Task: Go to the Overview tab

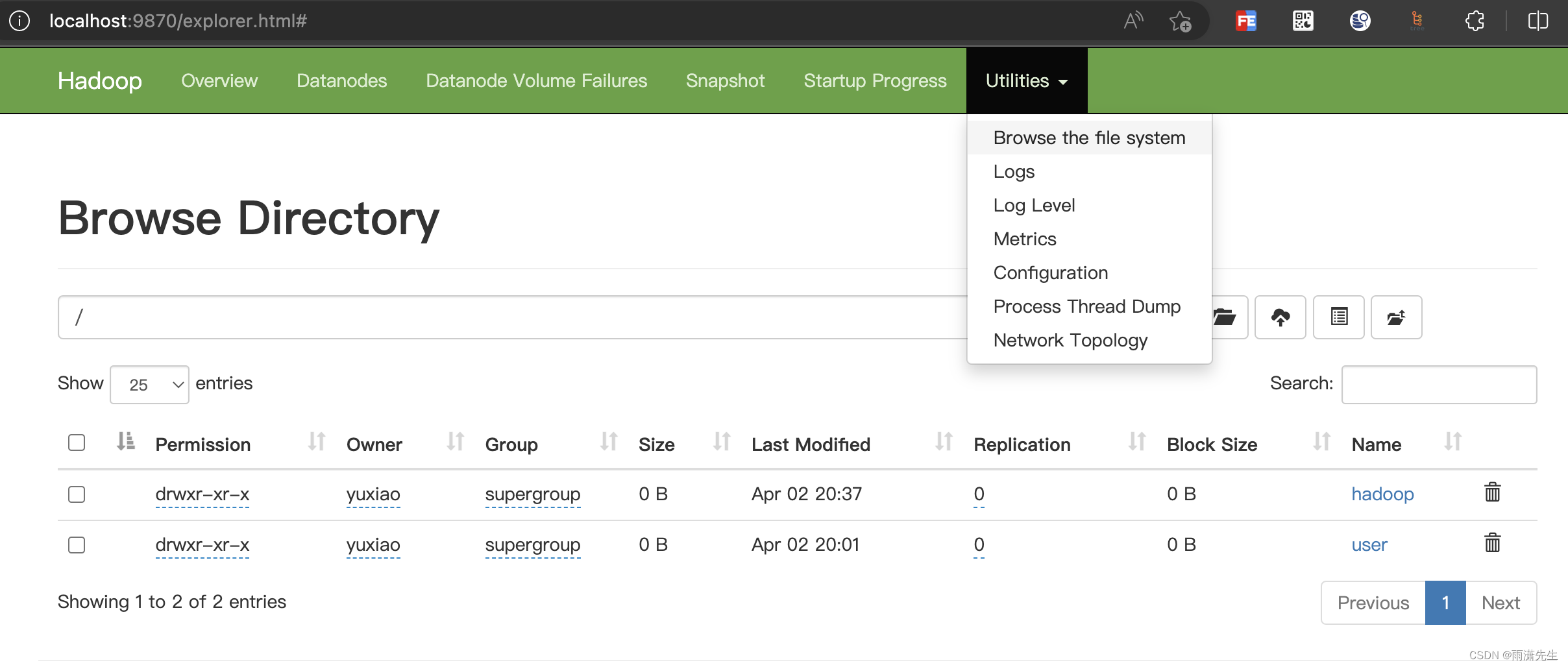Action: (x=219, y=80)
